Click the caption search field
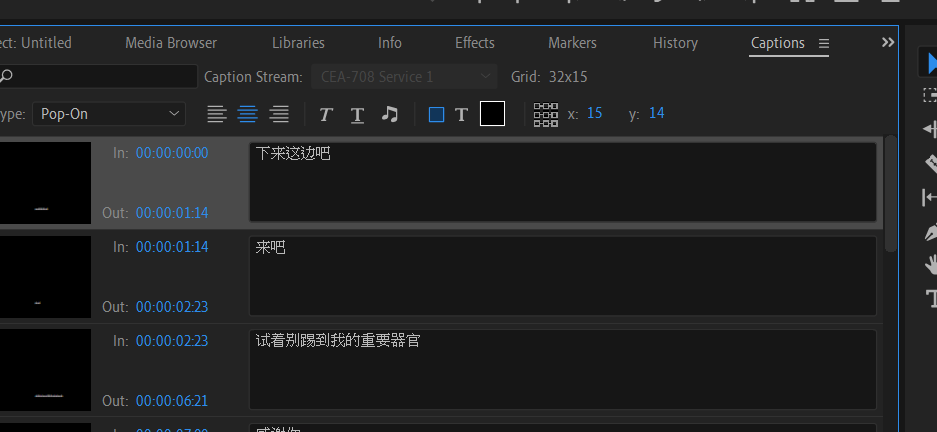 click(99, 76)
